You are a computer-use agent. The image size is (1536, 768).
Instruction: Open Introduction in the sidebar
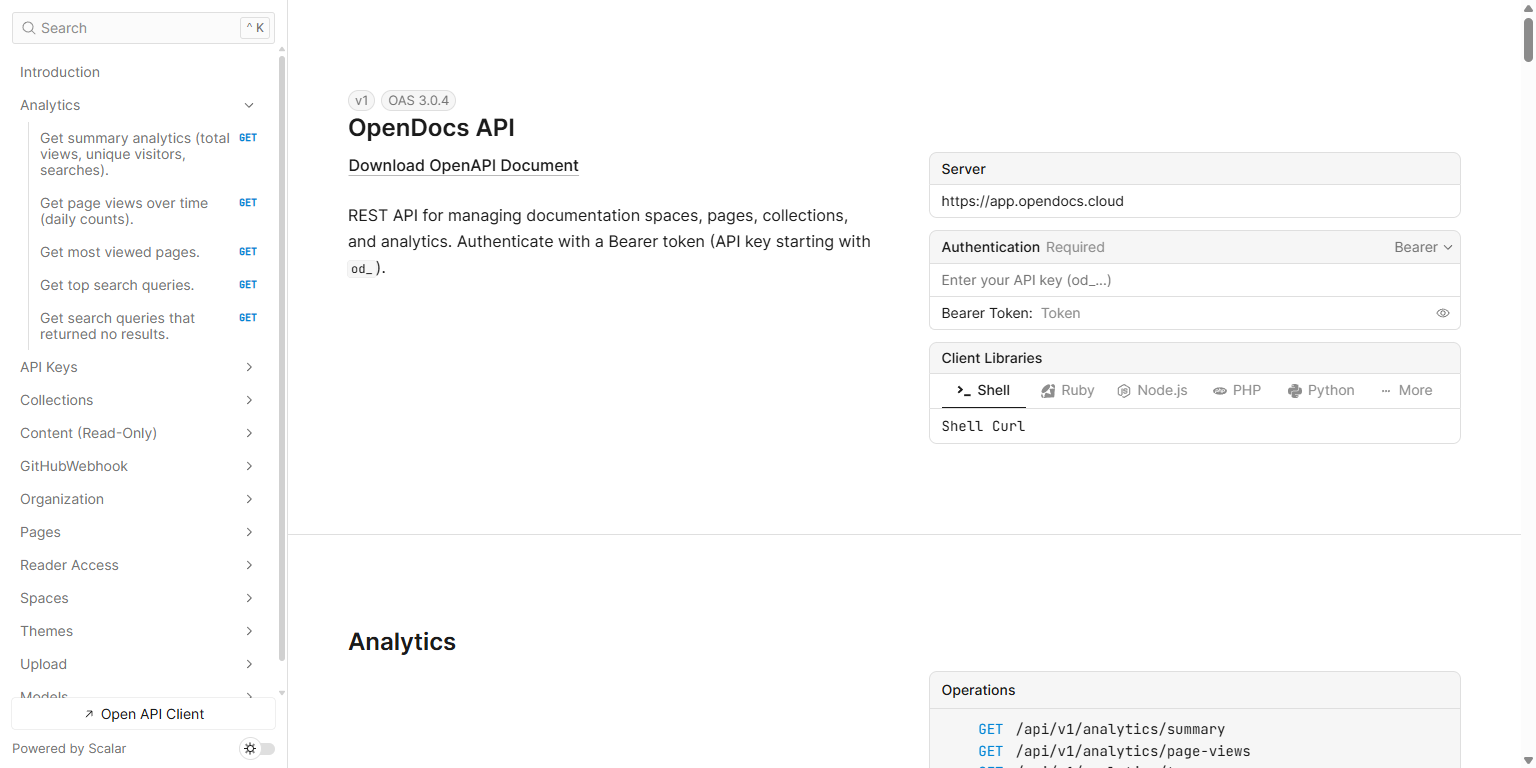(x=60, y=72)
